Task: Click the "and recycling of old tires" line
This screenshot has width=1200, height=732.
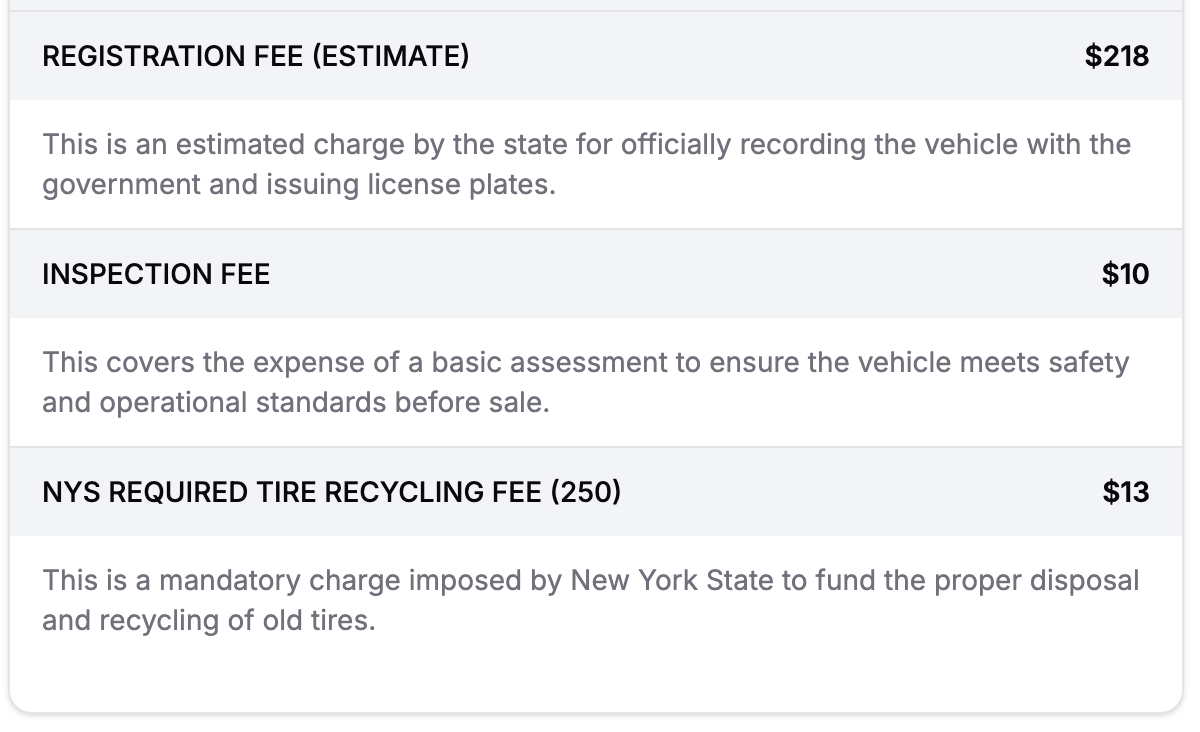Action: tap(208, 620)
